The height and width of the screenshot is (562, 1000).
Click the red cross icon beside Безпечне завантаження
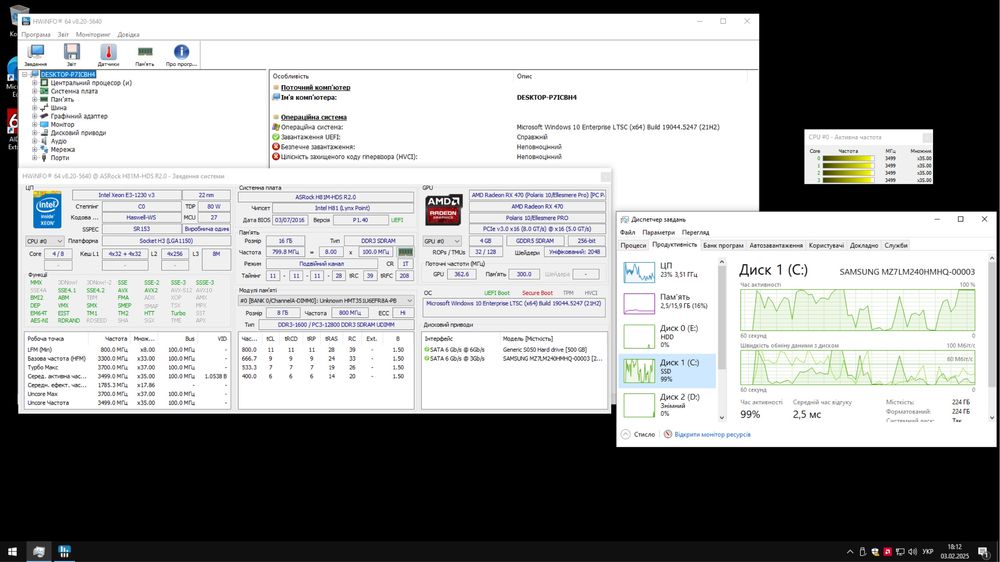point(276,147)
